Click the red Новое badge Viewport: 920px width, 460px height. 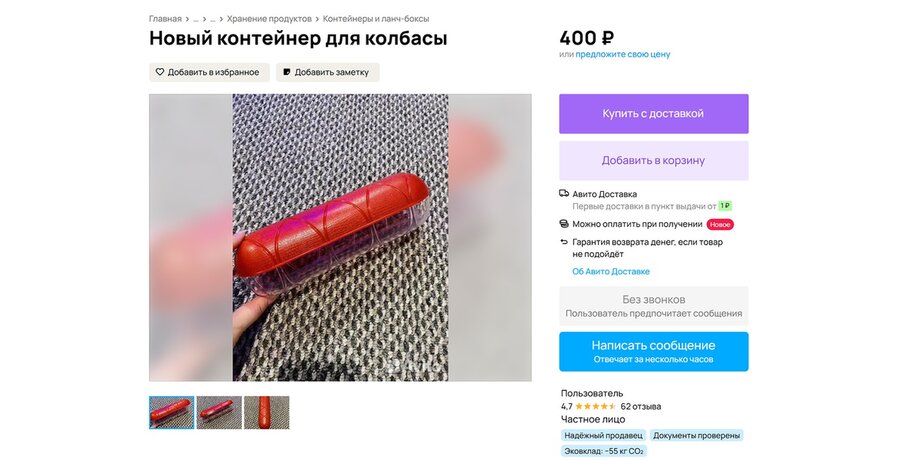click(720, 224)
